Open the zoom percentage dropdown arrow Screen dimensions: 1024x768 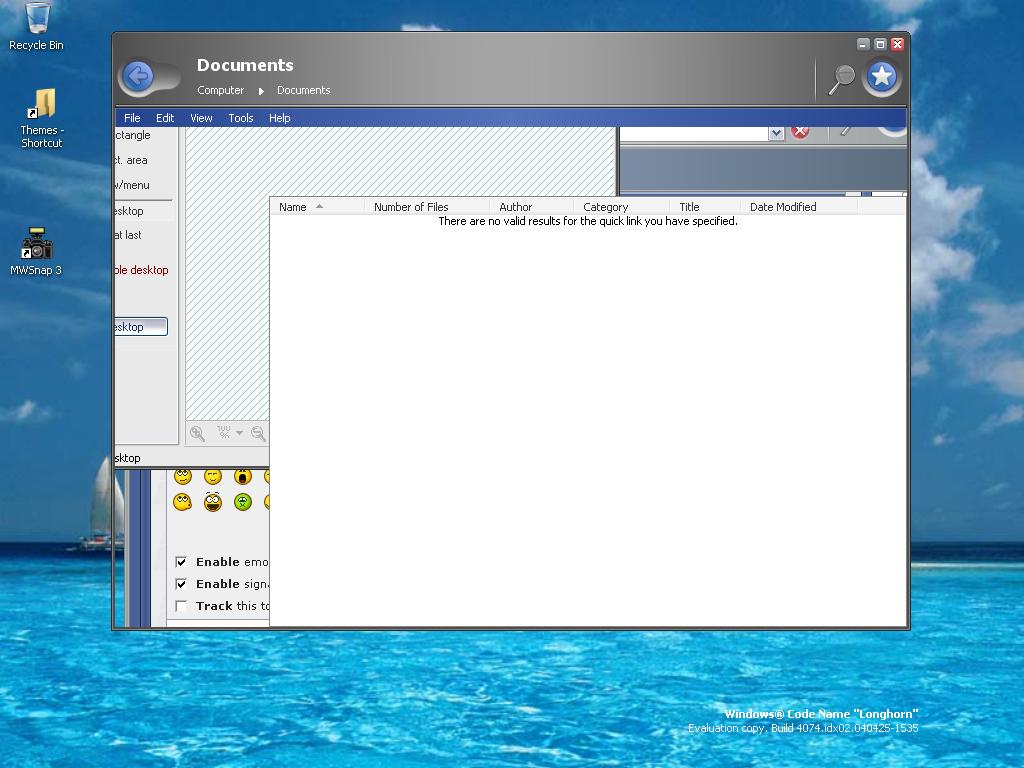point(239,432)
